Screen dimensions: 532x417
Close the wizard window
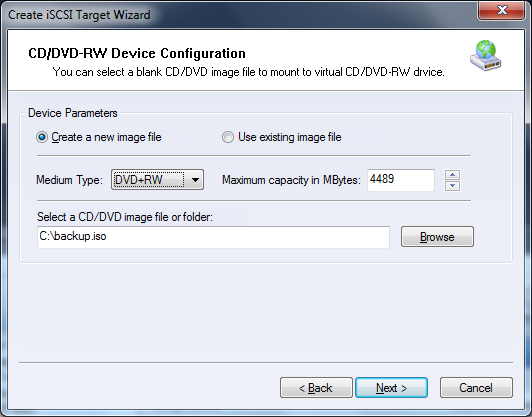point(502,11)
